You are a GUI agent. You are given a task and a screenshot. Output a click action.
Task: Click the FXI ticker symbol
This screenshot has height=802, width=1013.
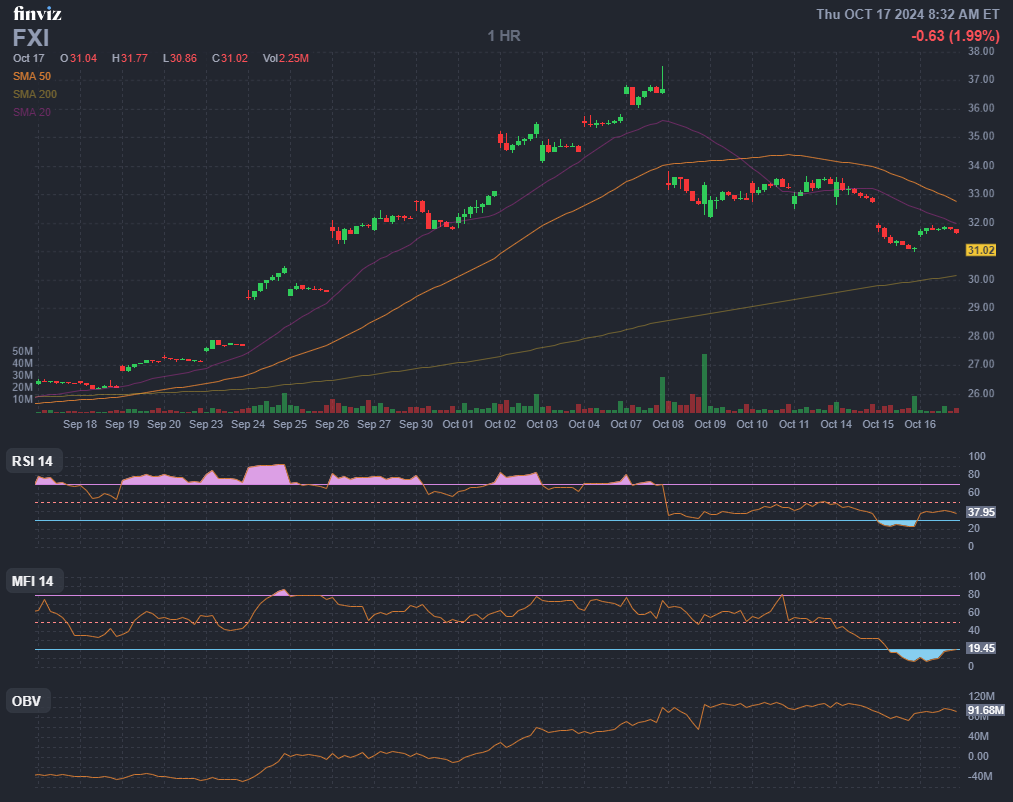pos(30,38)
